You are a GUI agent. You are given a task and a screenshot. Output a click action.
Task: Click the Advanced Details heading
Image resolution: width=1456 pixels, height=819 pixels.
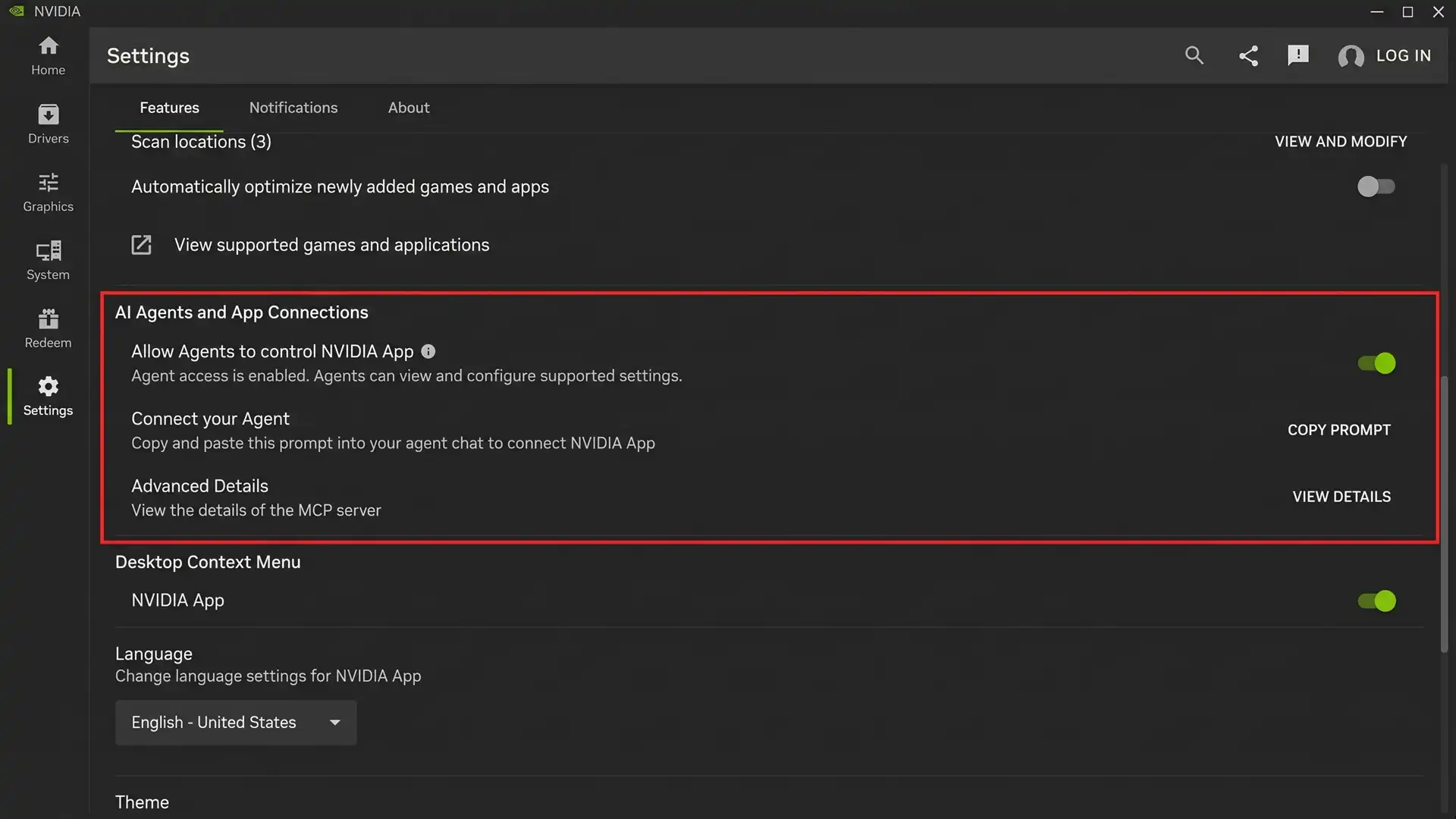199,486
